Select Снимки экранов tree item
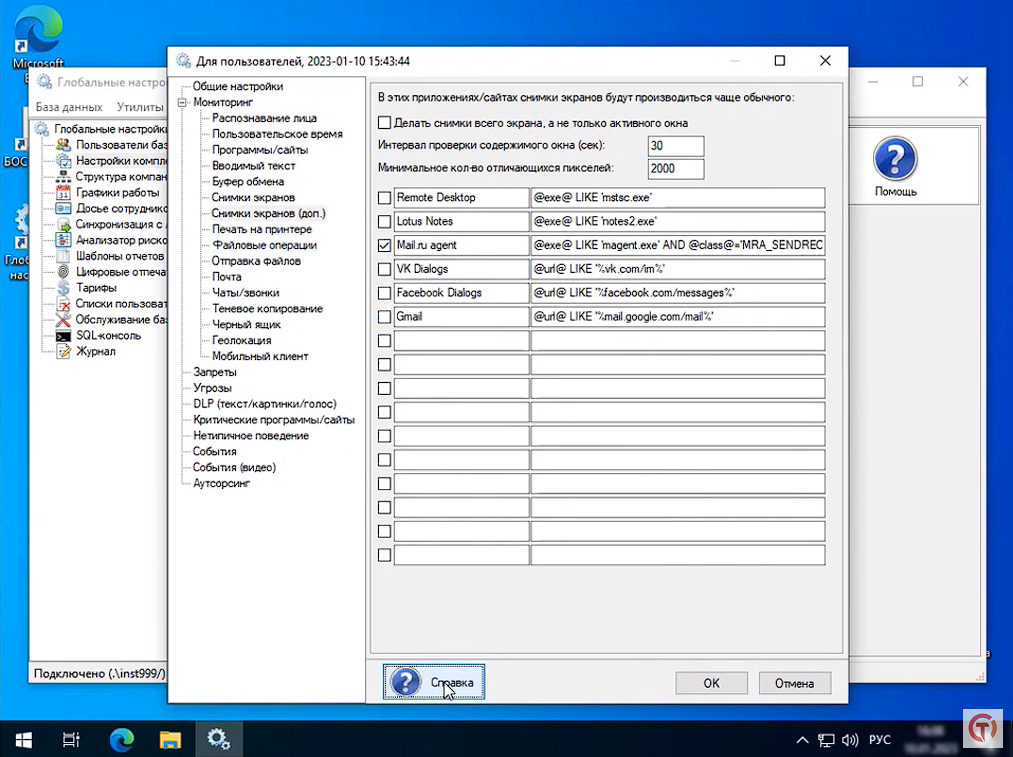 [x=253, y=198]
